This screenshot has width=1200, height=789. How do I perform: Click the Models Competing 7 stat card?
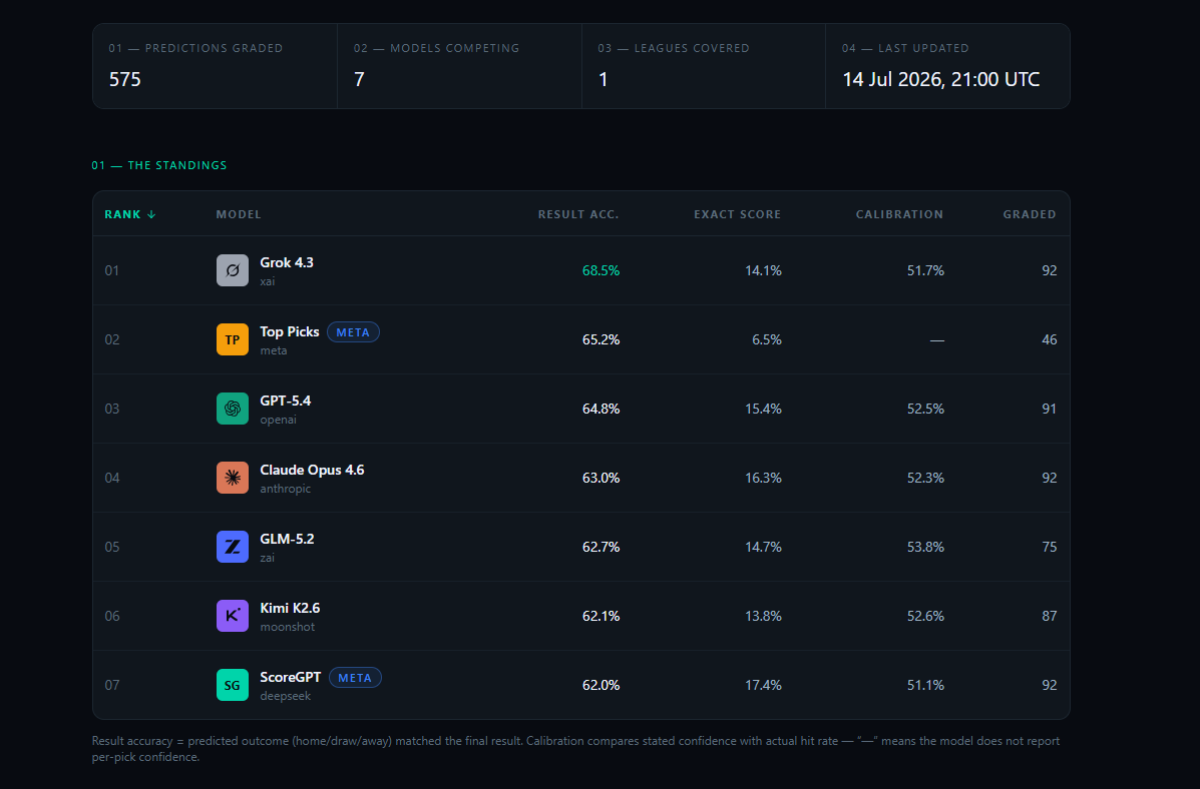click(459, 66)
